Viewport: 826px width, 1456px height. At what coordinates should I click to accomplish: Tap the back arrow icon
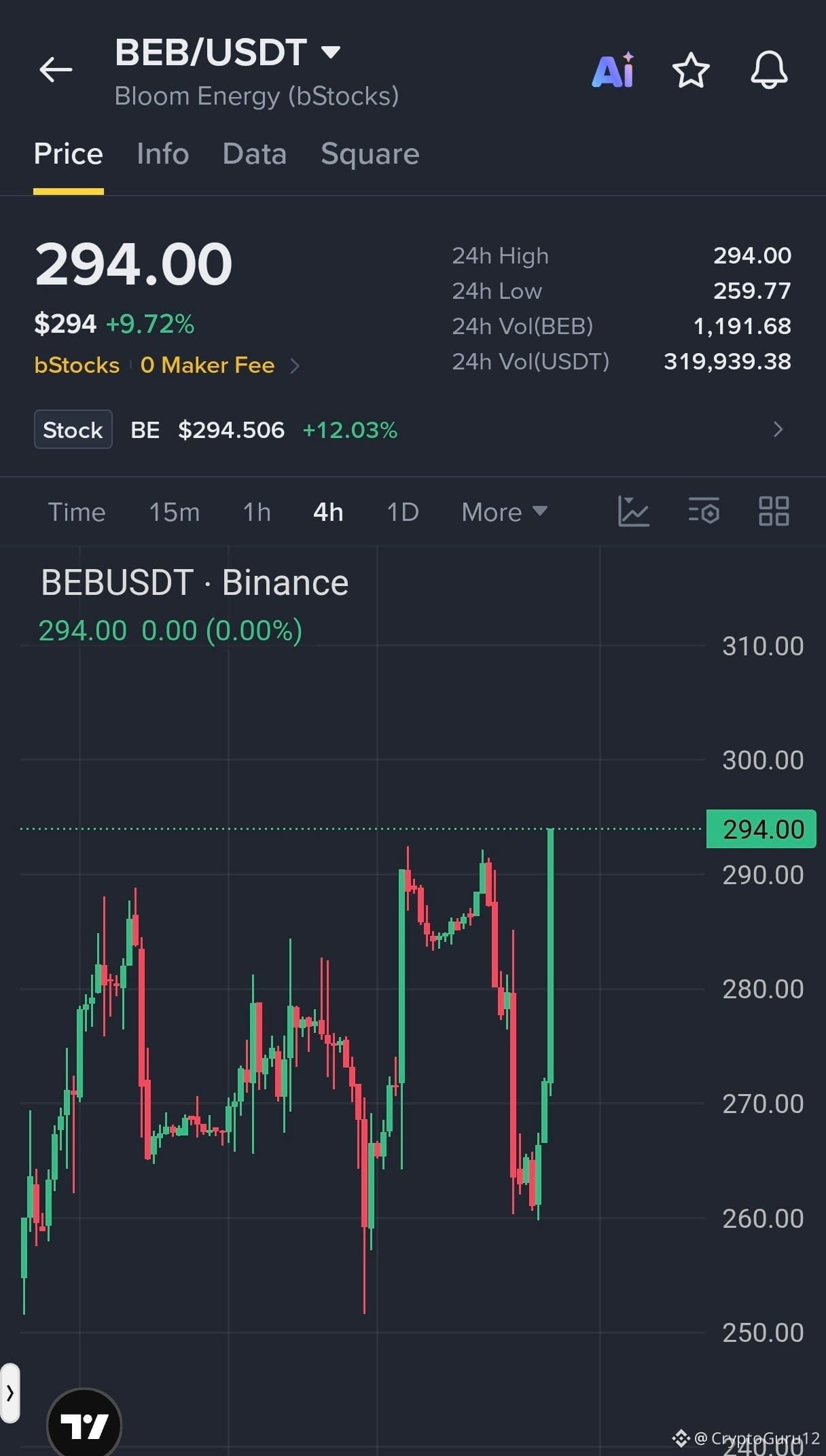pos(56,69)
